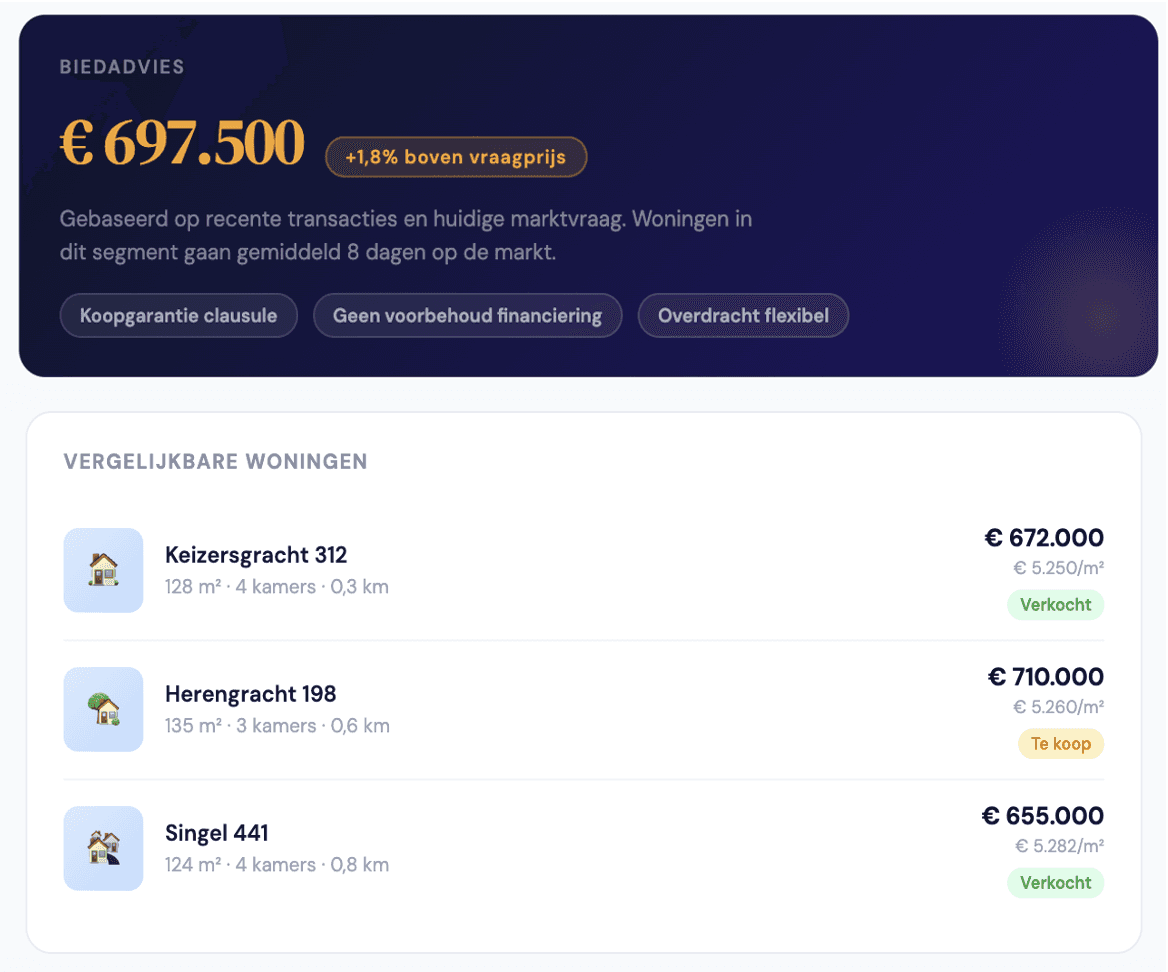Viewport: 1168px width, 972px height.
Task: Click the house icon beside Keizersgracht 312
Action: tap(103, 570)
